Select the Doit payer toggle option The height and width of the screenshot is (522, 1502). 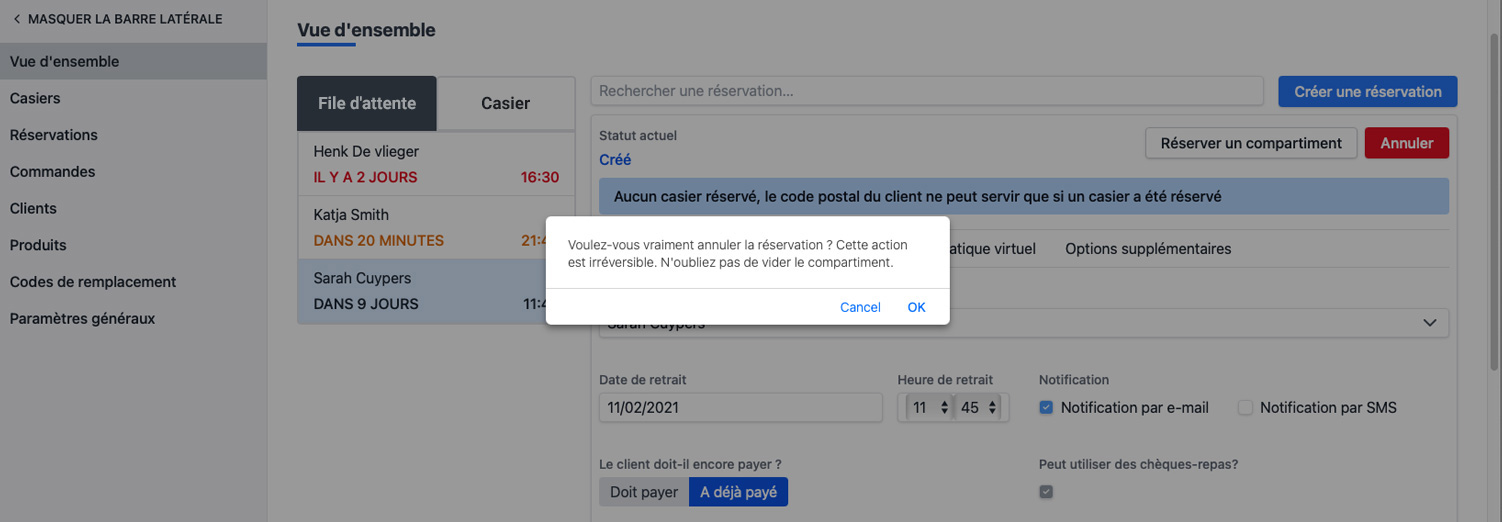[x=644, y=492]
